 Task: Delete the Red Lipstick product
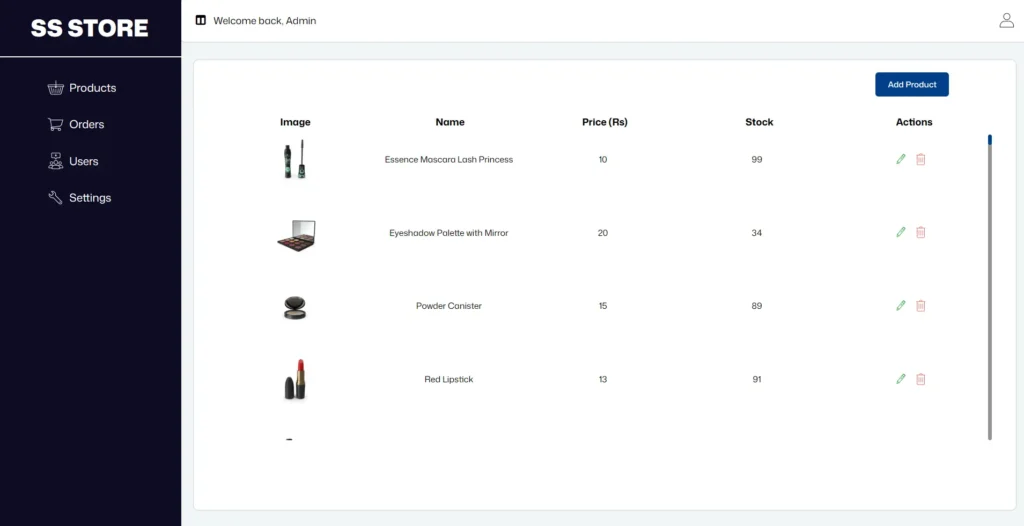pyautogui.click(x=921, y=378)
